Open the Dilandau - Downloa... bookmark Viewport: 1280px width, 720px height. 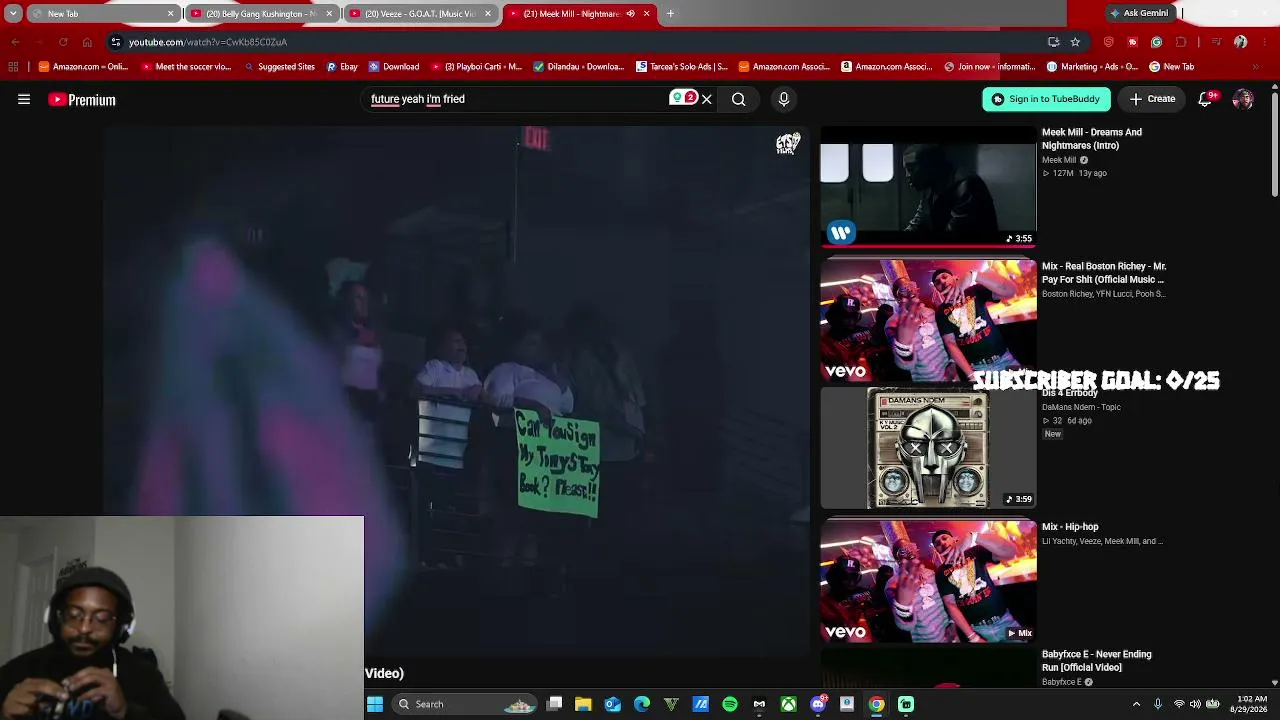(579, 67)
